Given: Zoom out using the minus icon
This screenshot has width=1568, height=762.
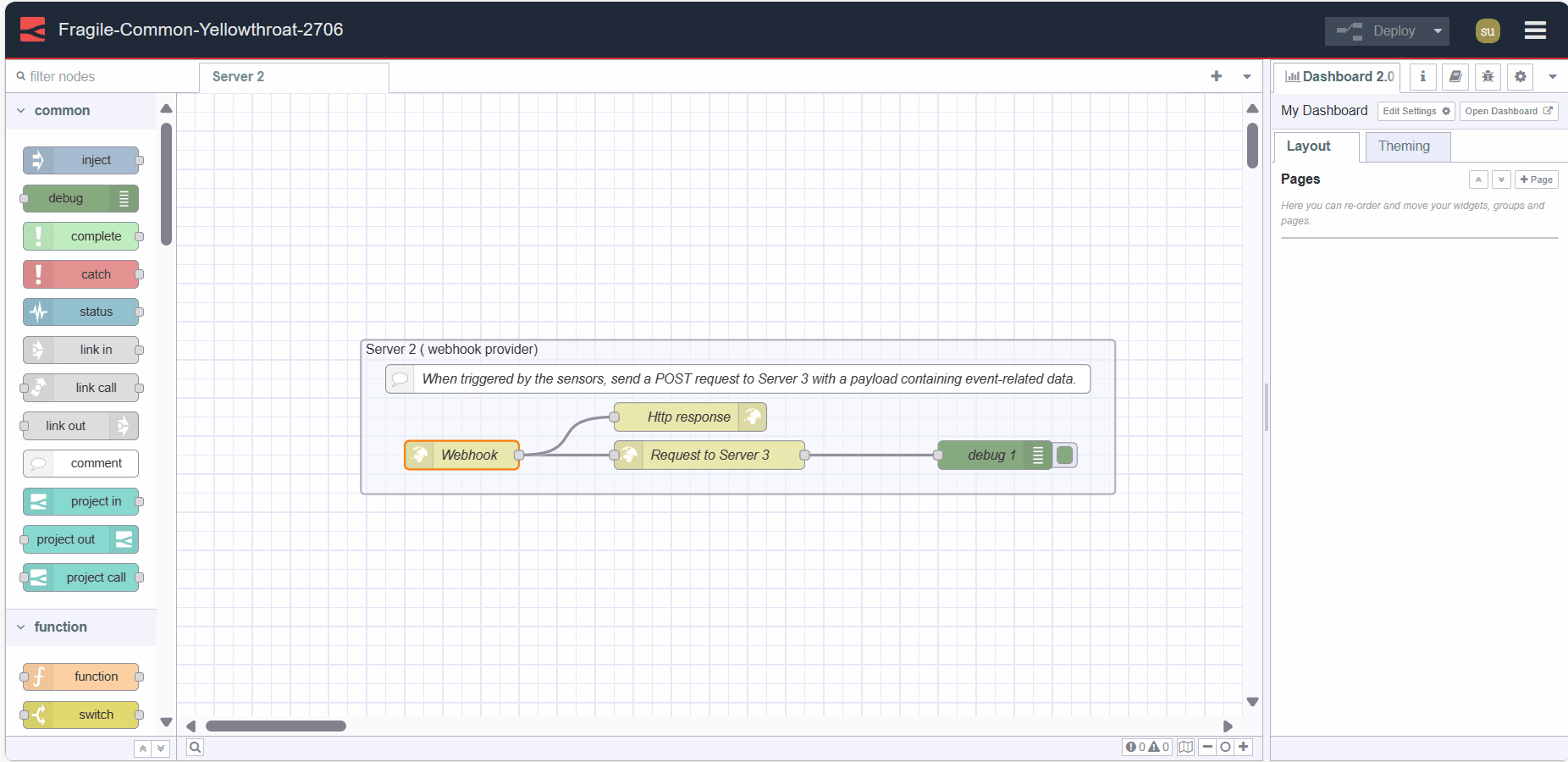Looking at the screenshot, I should pos(1207,748).
